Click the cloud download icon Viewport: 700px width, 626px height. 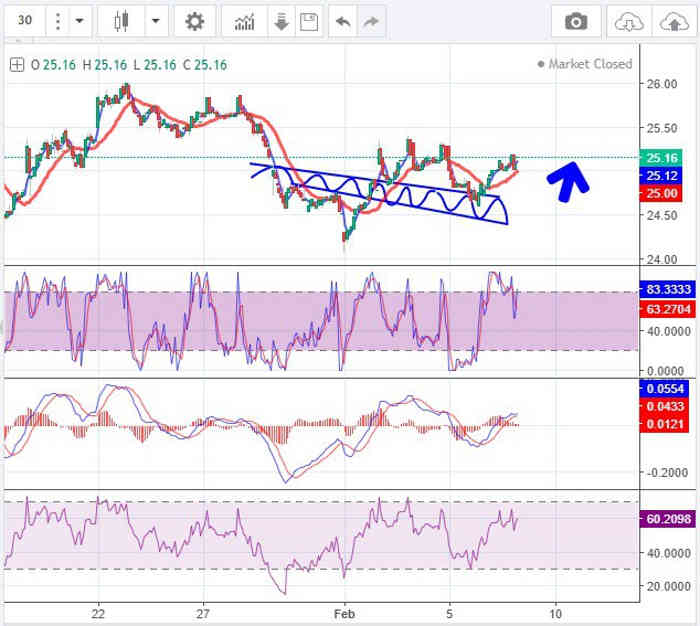[x=628, y=21]
